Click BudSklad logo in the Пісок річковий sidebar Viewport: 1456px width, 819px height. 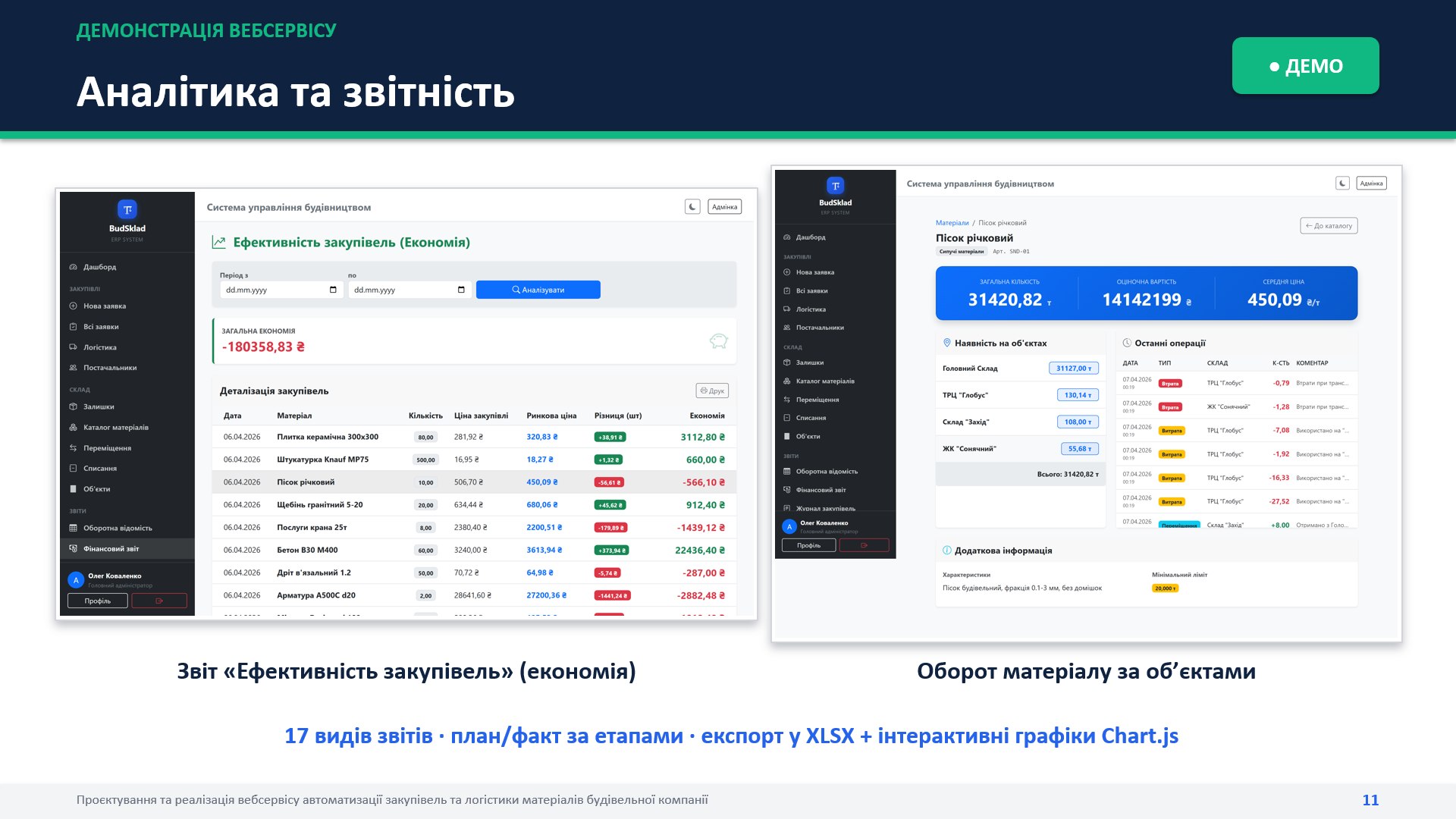pyautogui.click(x=835, y=185)
